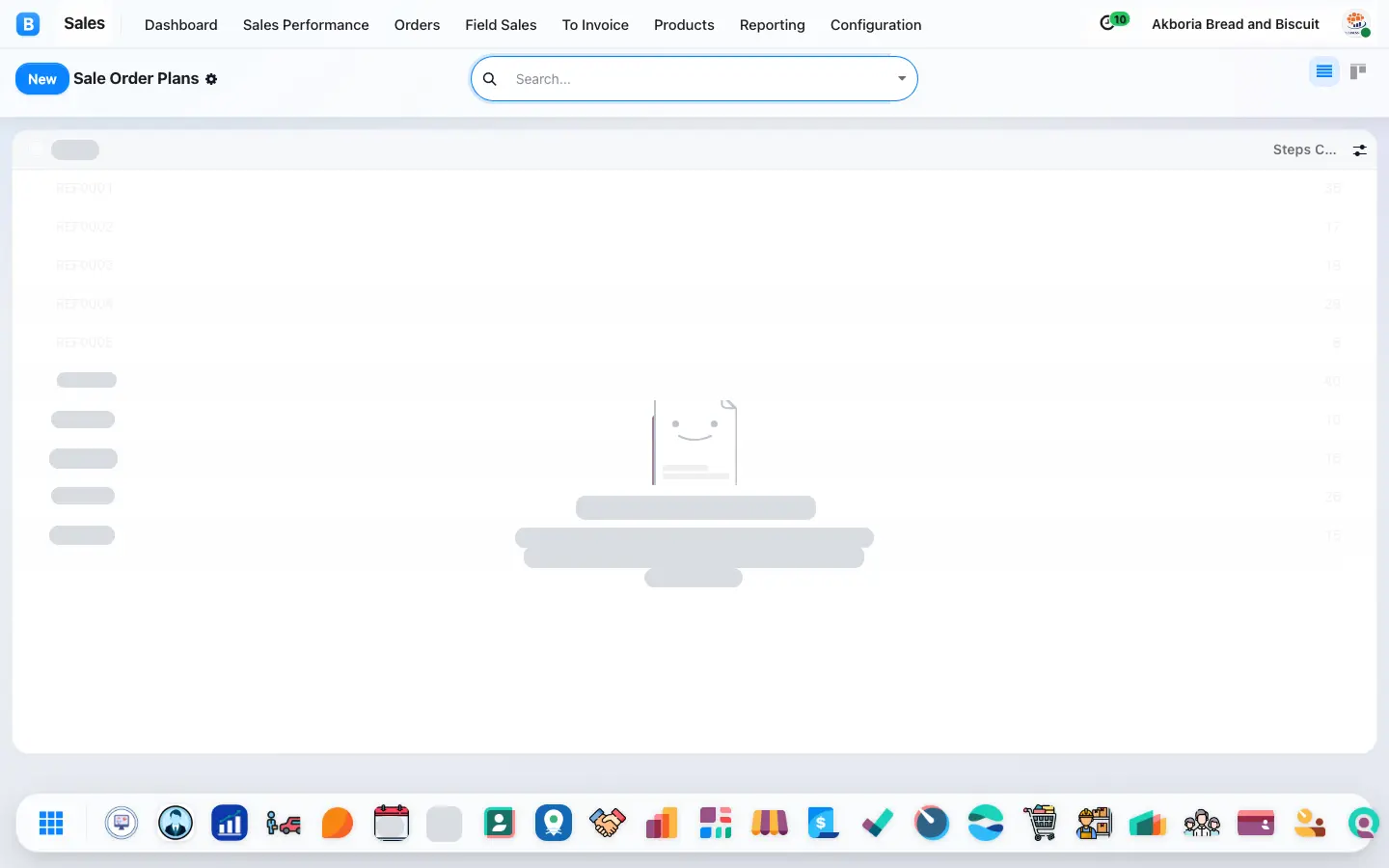Open the person-and-car fleet icon in the dock

coord(284,823)
